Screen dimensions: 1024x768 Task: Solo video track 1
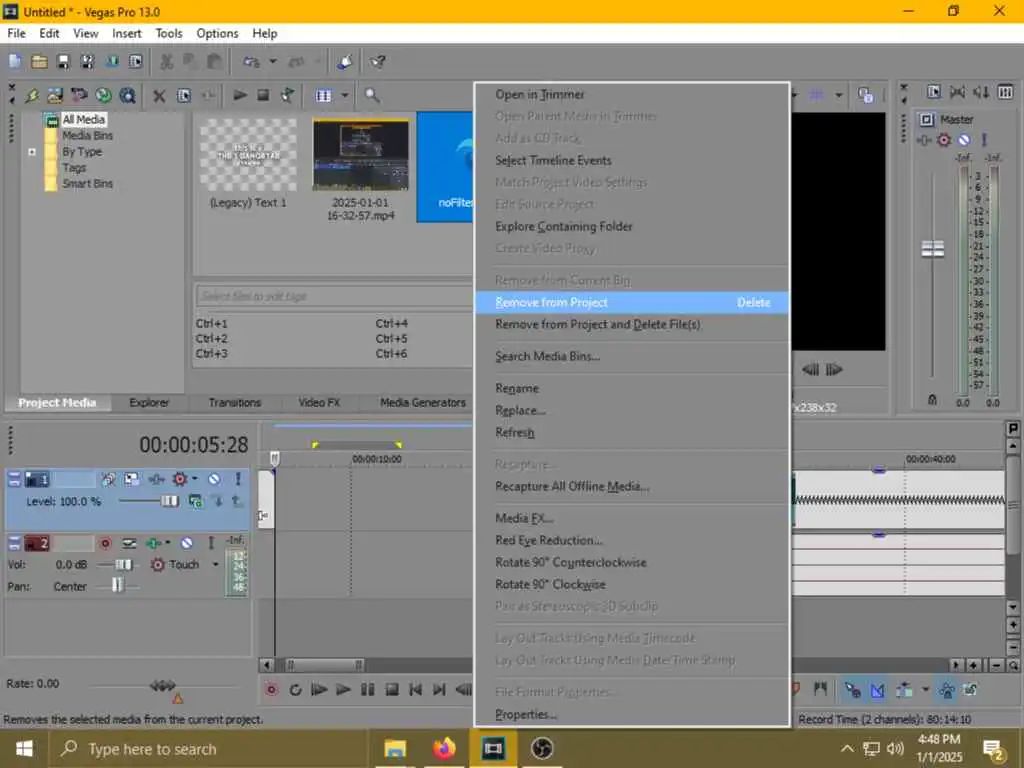238,479
